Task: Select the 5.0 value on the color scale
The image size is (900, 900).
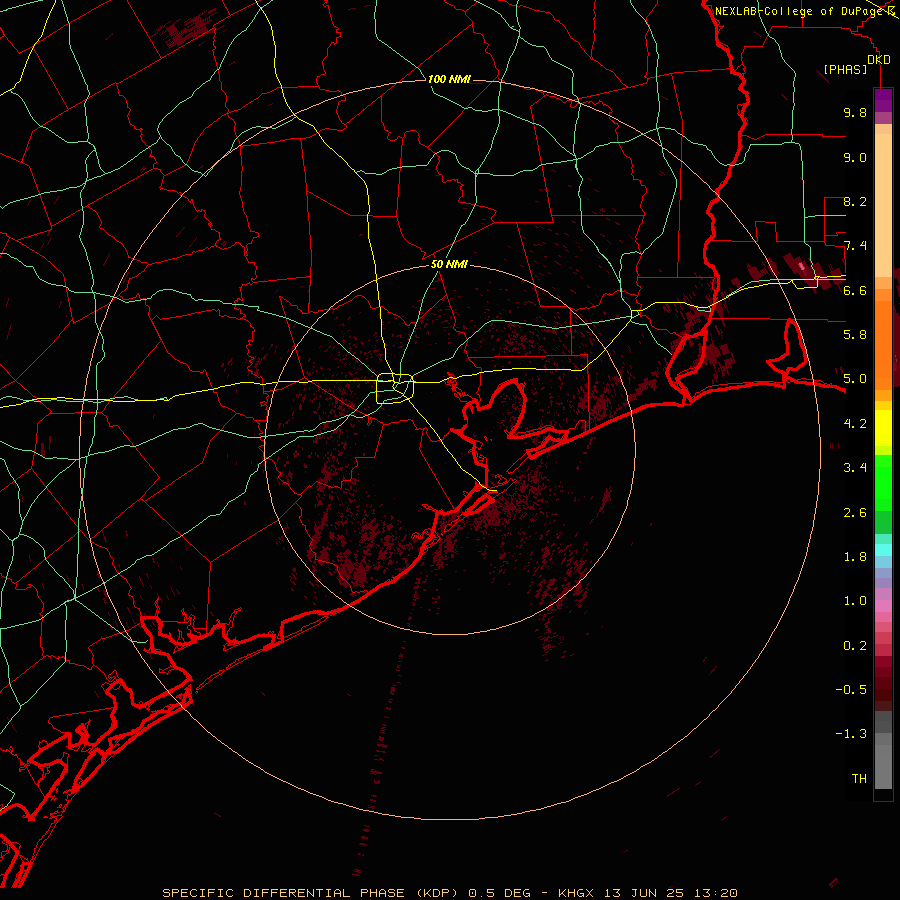Action: click(x=855, y=379)
